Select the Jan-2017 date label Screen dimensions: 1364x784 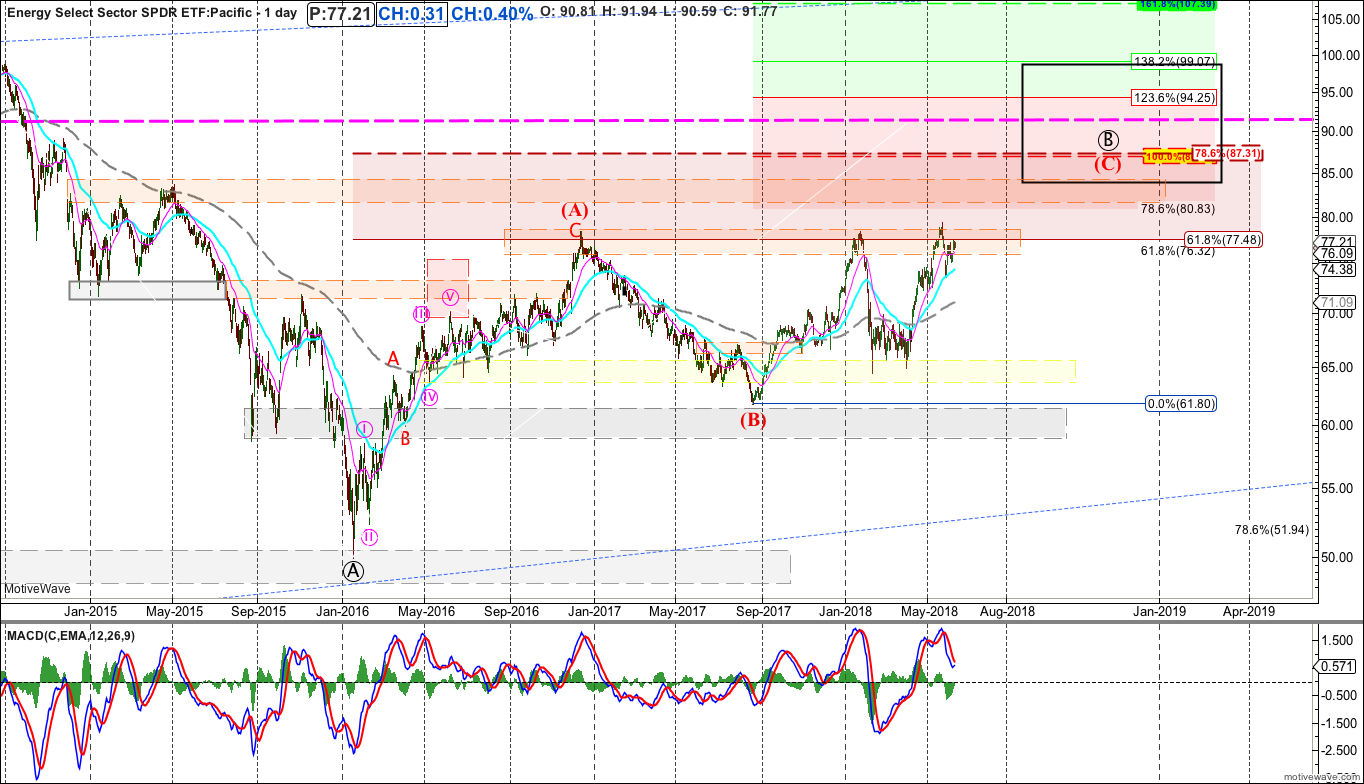(594, 610)
